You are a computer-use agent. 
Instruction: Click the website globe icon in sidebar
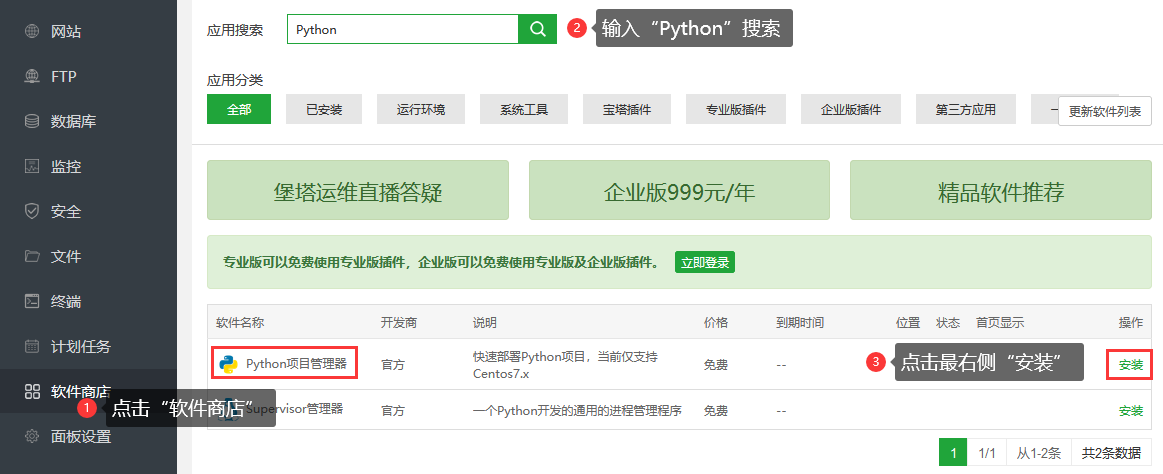pos(32,32)
